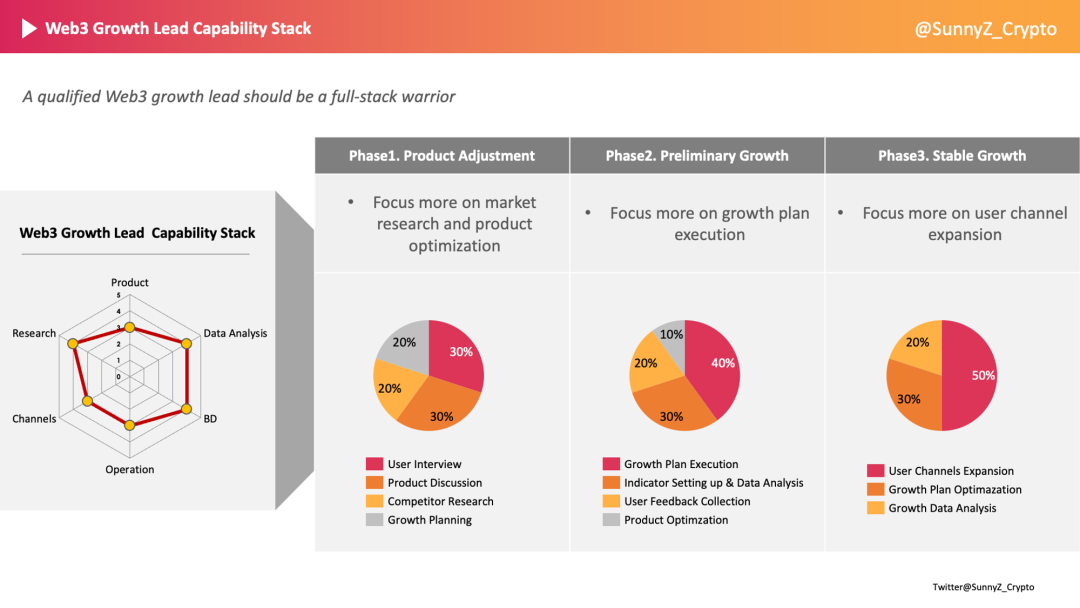Screen dimensions: 1080x608
Task: Click the Research point on radar chart
Action: tap(72, 343)
